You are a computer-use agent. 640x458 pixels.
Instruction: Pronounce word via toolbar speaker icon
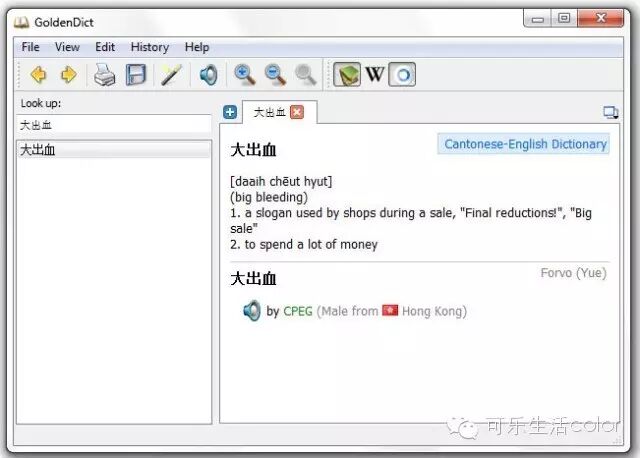(x=208, y=75)
